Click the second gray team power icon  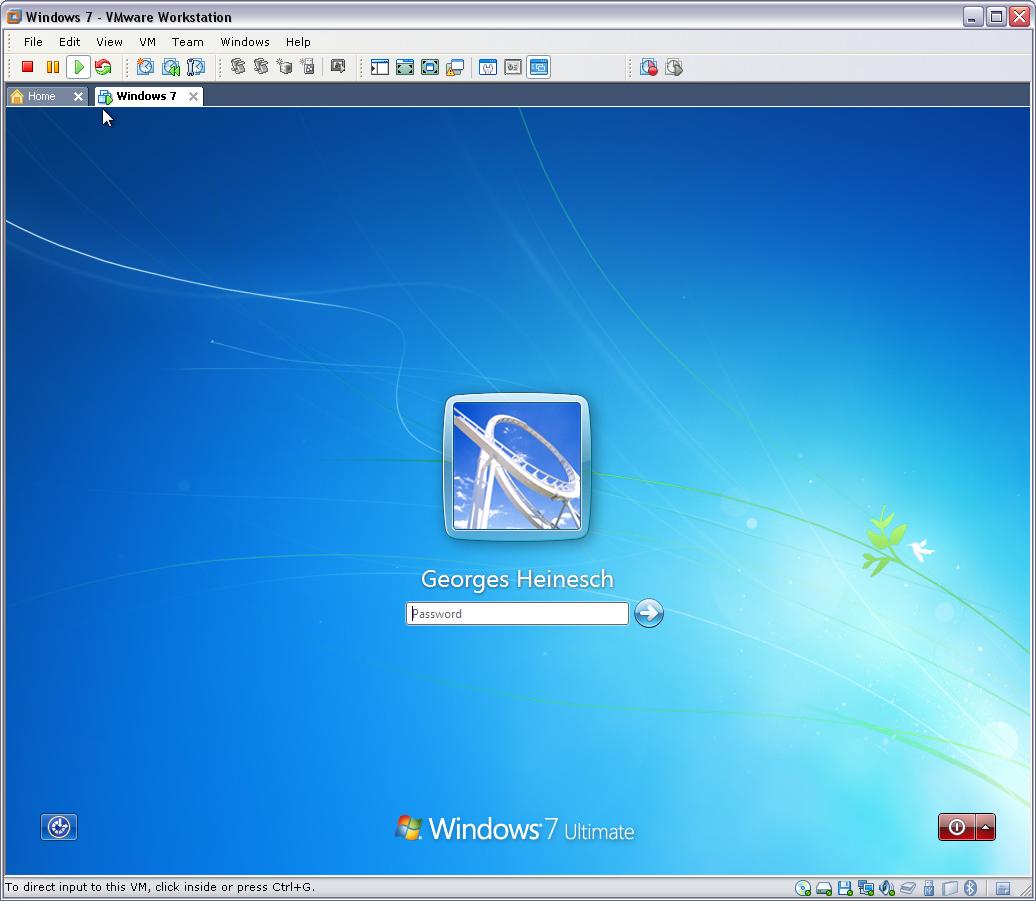pos(261,67)
